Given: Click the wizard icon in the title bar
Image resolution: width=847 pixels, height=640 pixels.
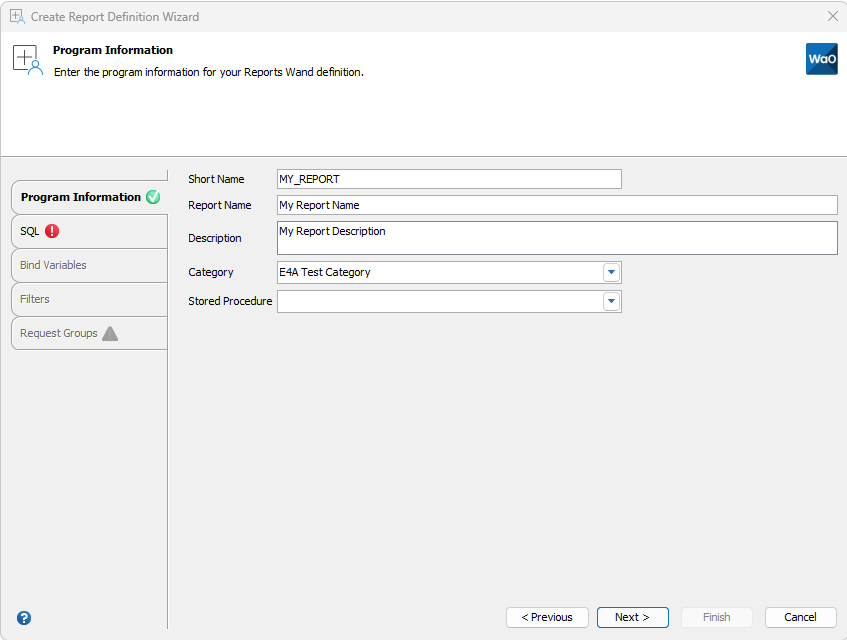Looking at the screenshot, I should (15, 16).
